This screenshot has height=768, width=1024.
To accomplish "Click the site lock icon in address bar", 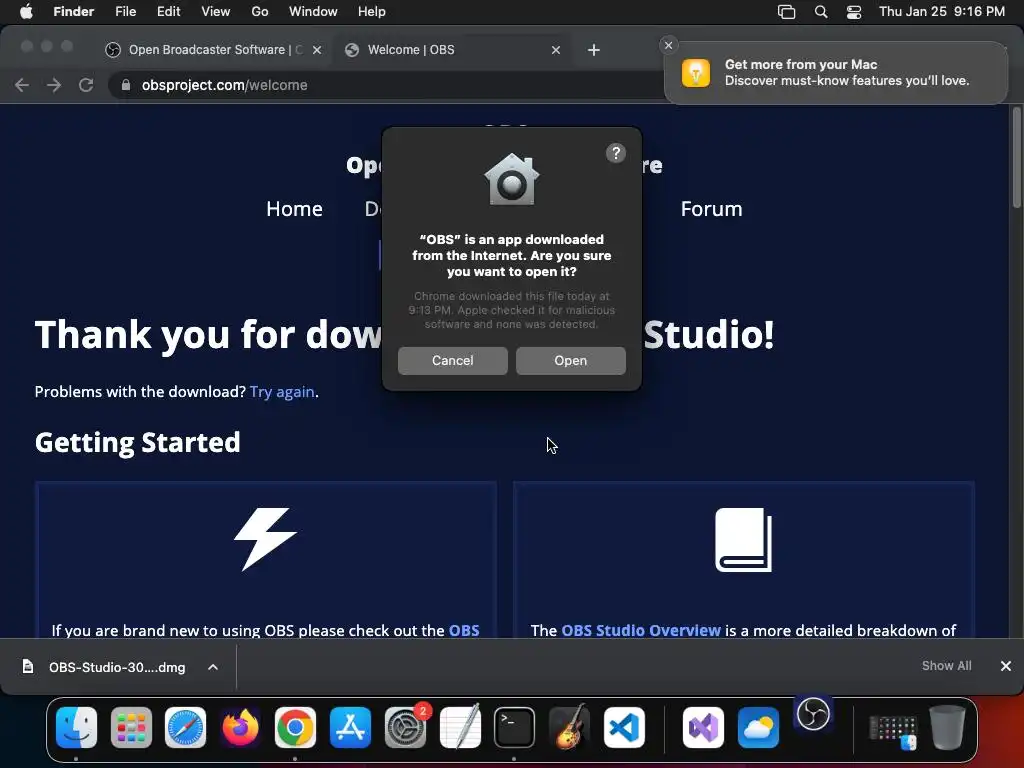I will 126,85.
